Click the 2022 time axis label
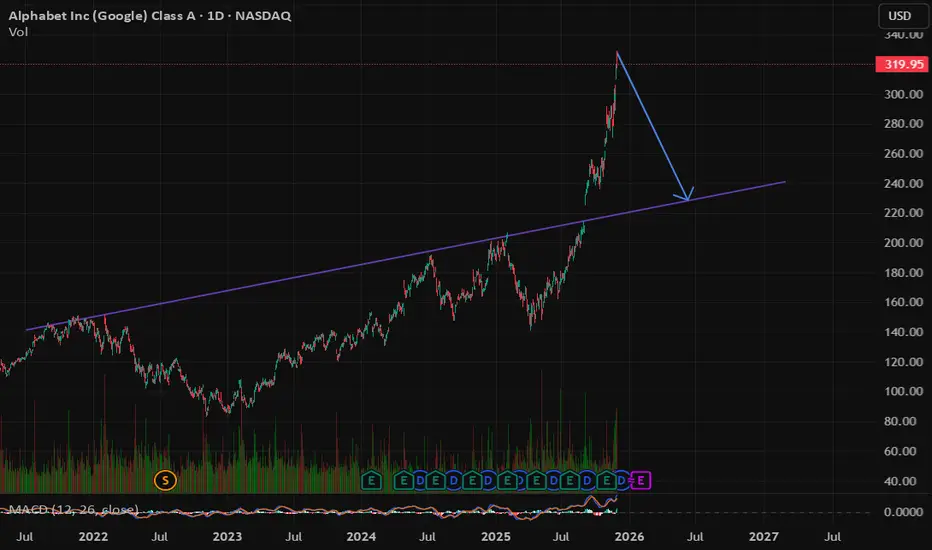This screenshot has width=932, height=550. click(93, 536)
